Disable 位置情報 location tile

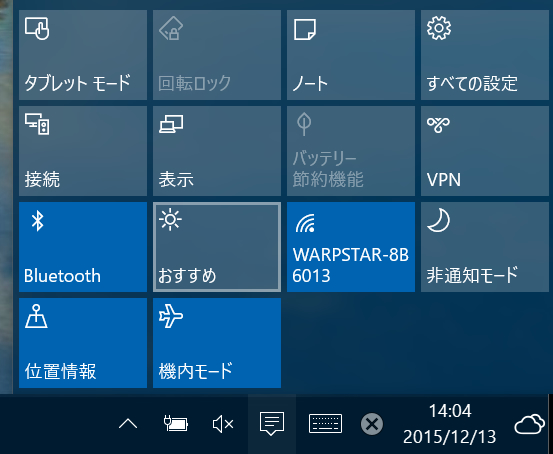[83, 343]
